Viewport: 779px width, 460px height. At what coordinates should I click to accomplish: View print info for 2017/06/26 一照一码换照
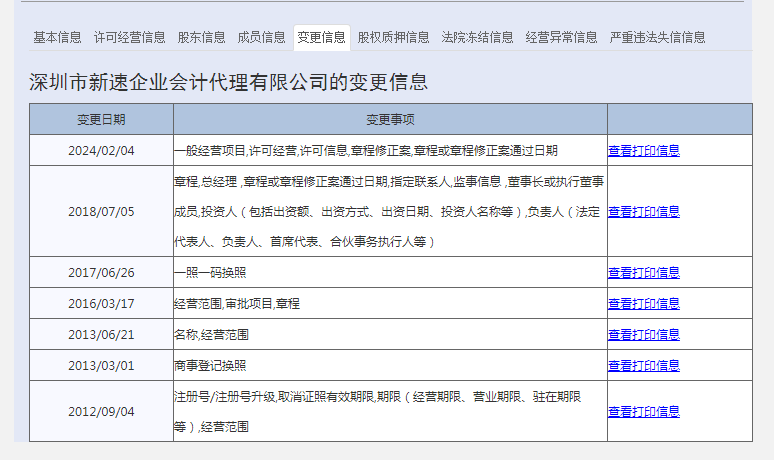tap(644, 273)
